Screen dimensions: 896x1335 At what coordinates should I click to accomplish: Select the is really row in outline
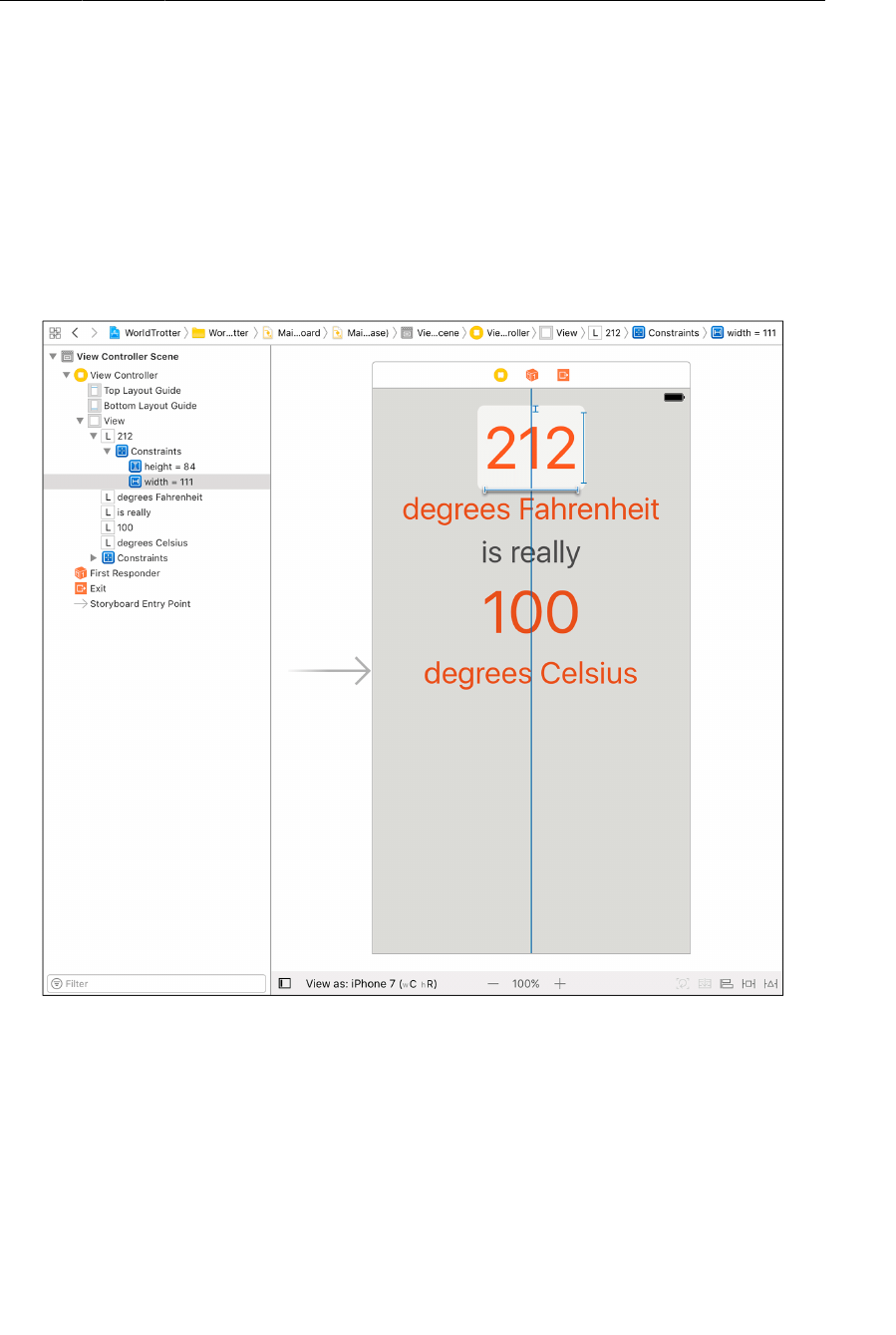coord(156,512)
